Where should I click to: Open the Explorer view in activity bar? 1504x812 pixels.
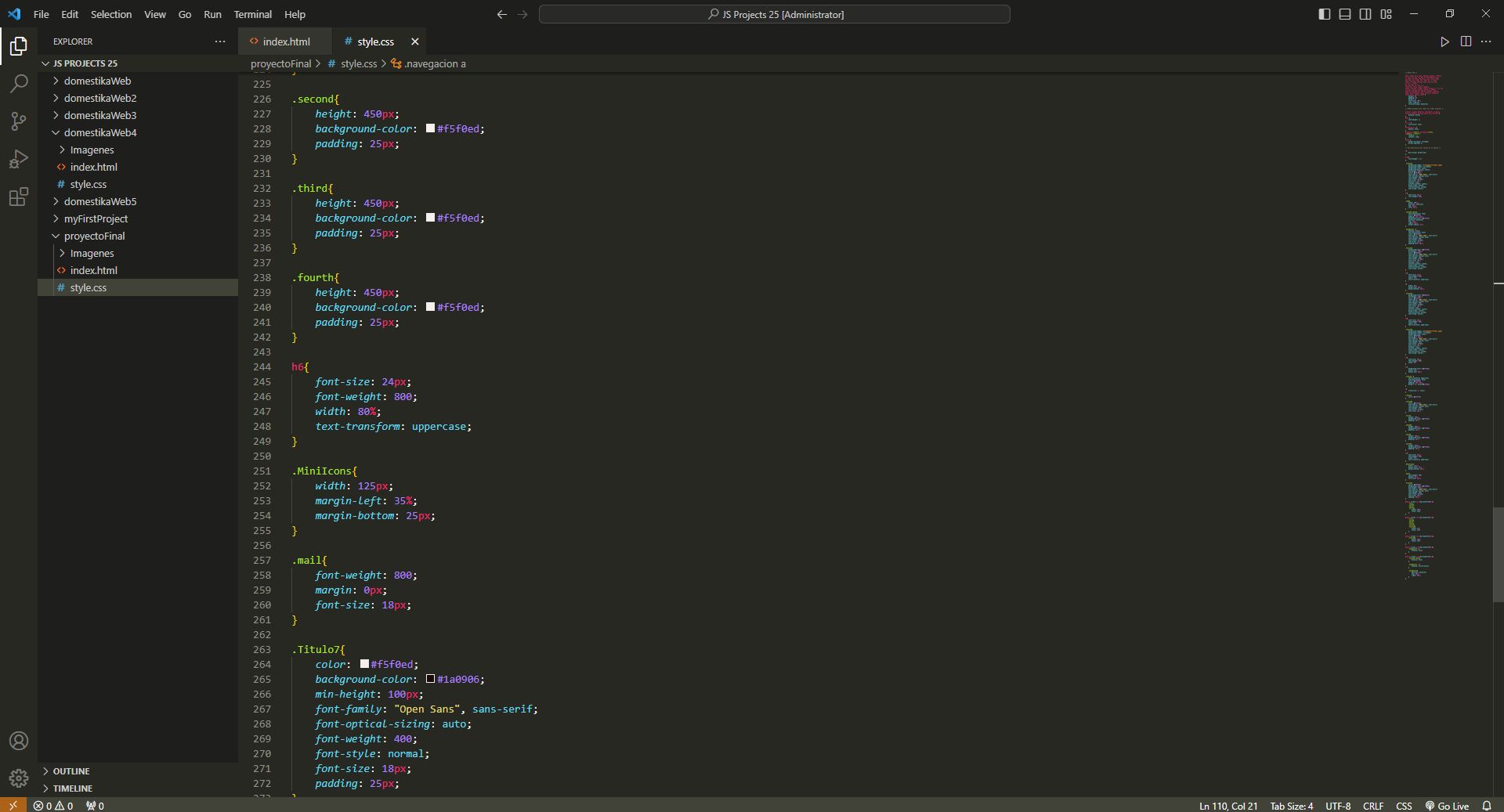pos(19,46)
